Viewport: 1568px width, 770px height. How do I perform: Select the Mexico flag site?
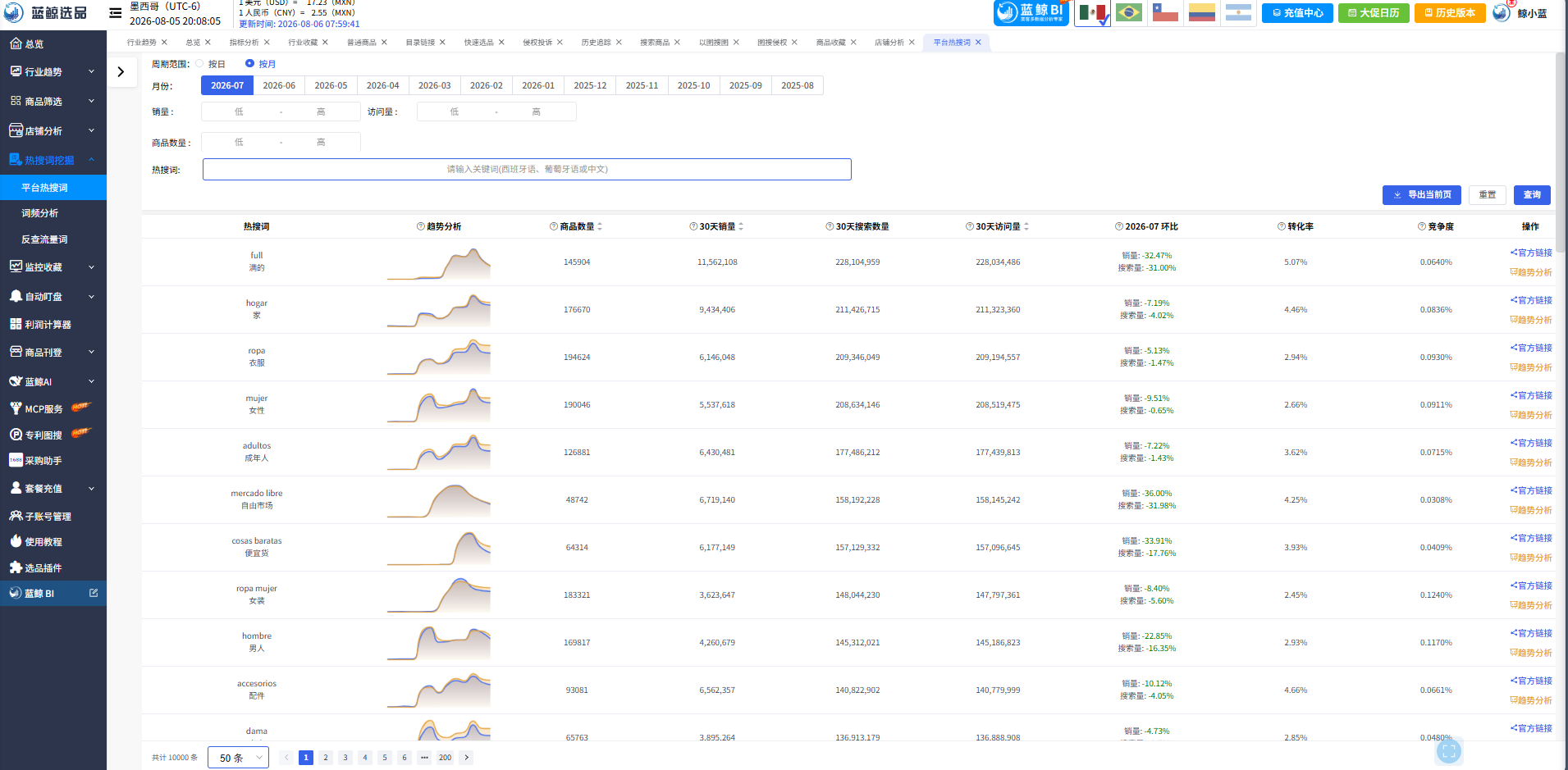(x=1092, y=12)
